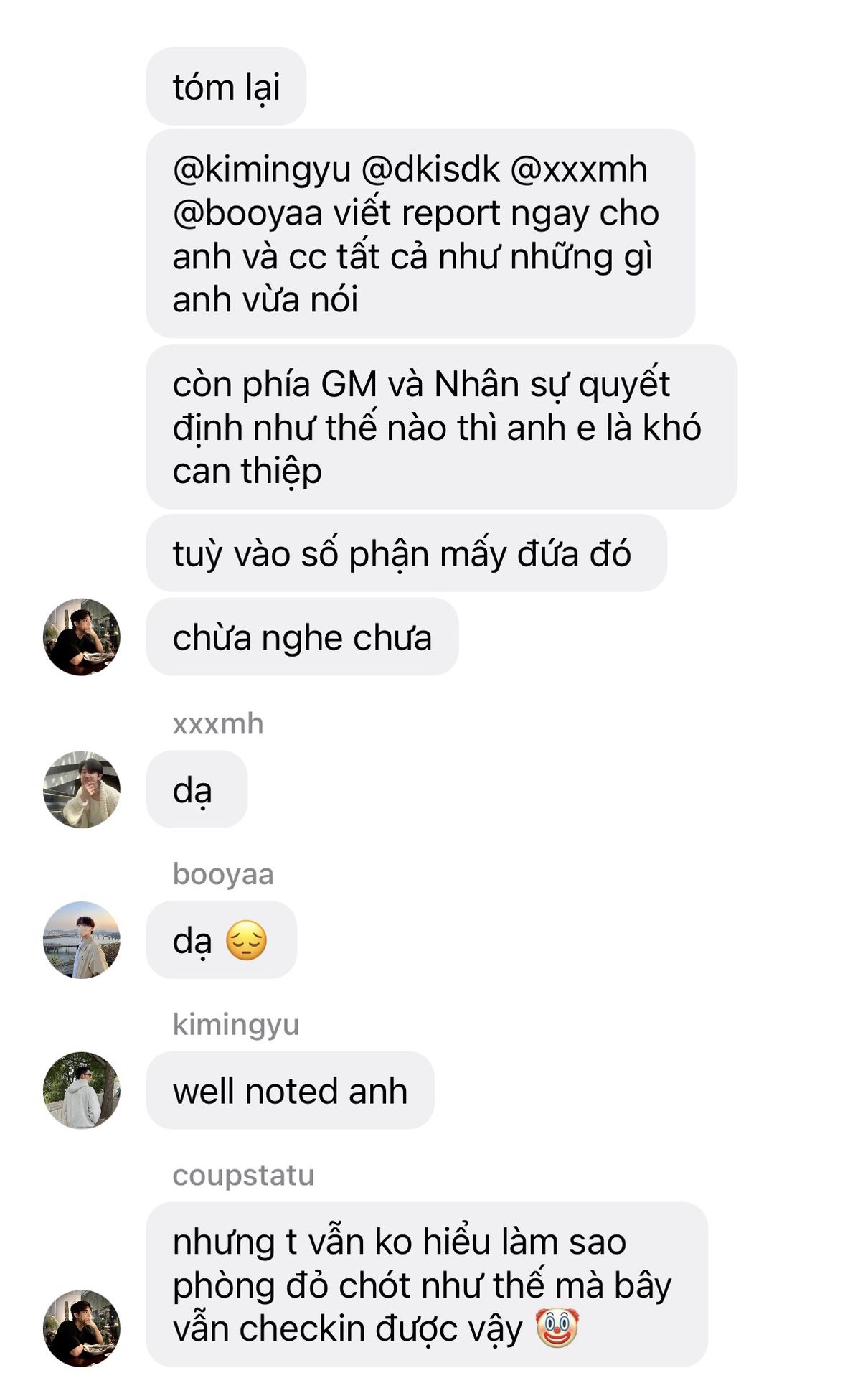
Task: Tap the "tóm lại" message bubble
Action: (x=226, y=87)
